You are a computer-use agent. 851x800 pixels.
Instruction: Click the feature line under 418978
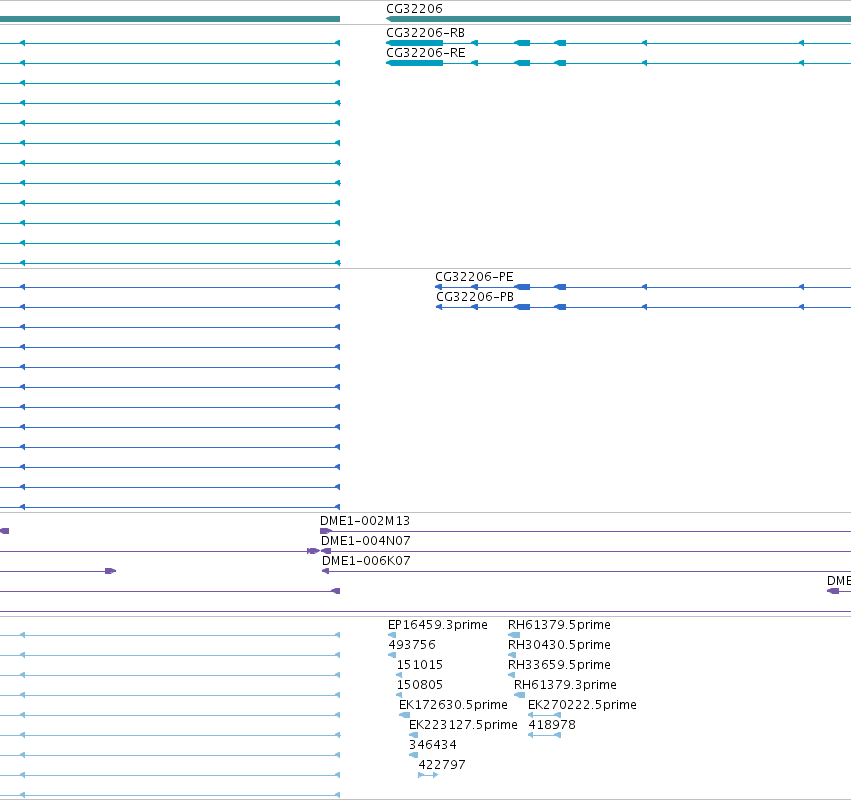544,735
